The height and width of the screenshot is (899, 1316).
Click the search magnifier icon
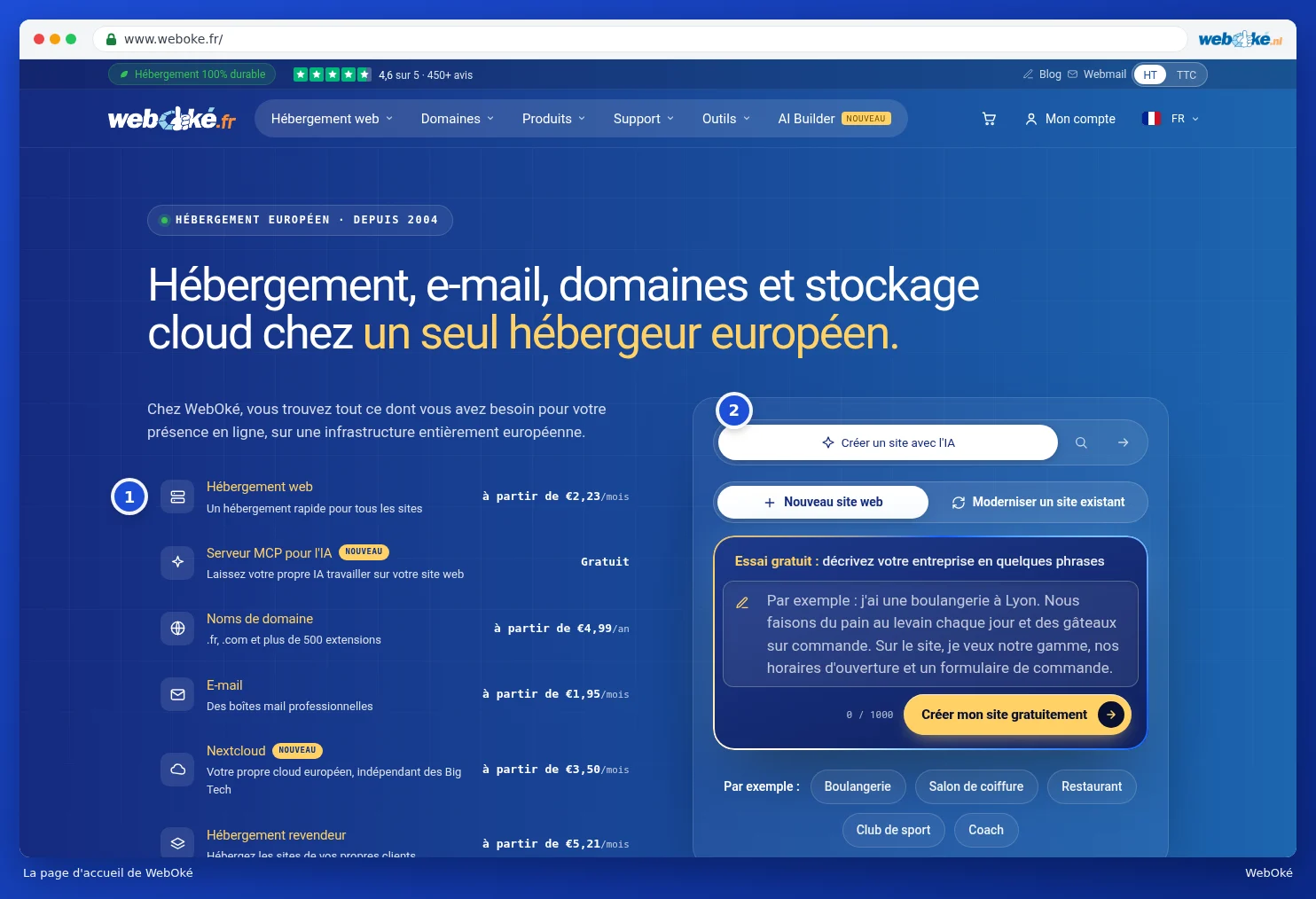pyautogui.click(x=1081, y=442)
